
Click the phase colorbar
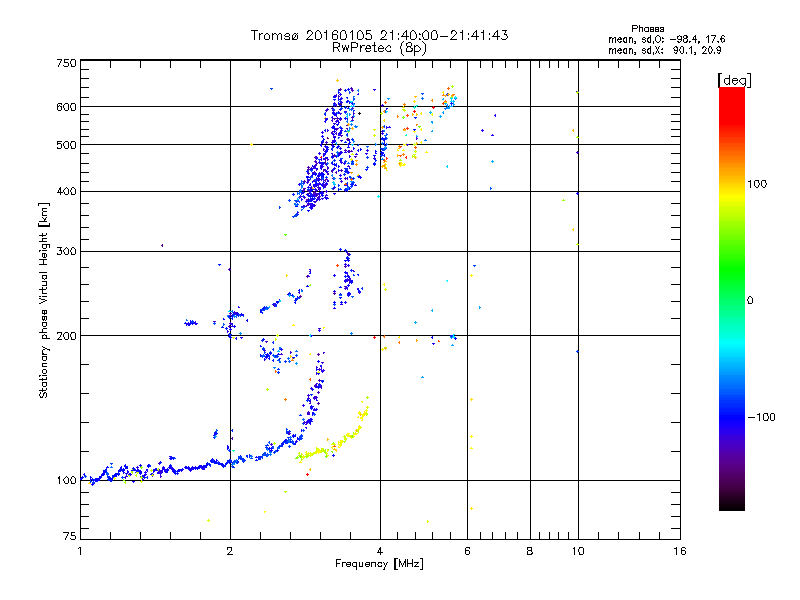coord(732,298)
